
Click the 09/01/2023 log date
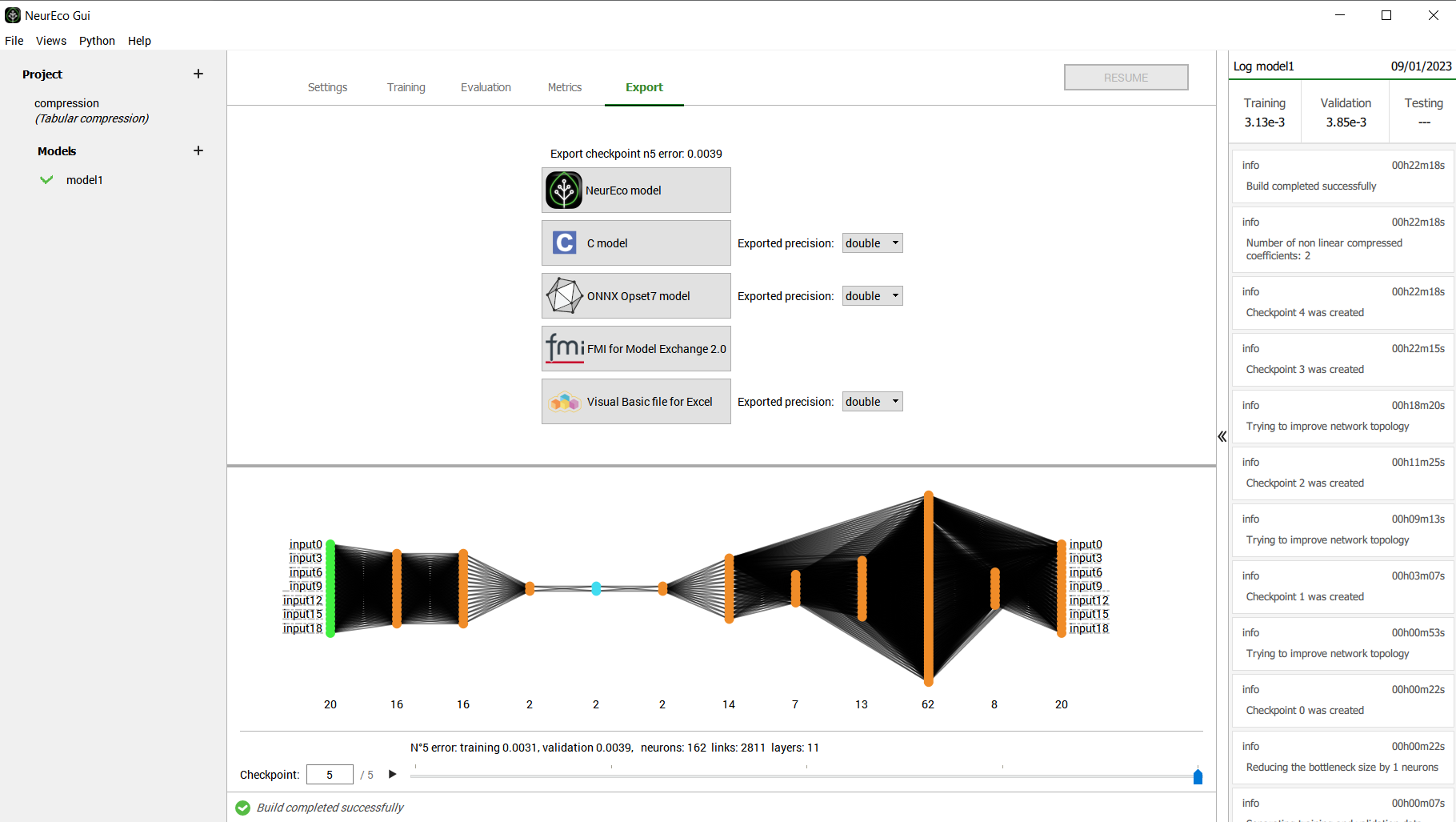click(x=1421, y=66)
